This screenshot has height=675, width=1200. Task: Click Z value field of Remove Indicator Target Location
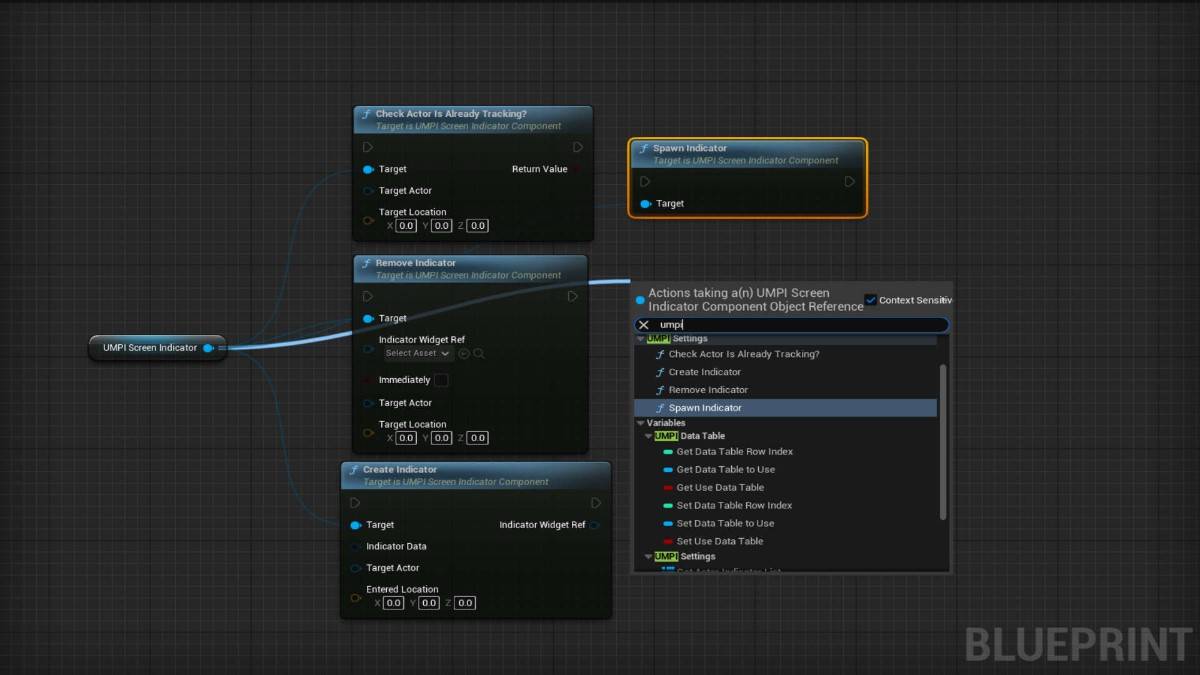[x=478, y=438]
